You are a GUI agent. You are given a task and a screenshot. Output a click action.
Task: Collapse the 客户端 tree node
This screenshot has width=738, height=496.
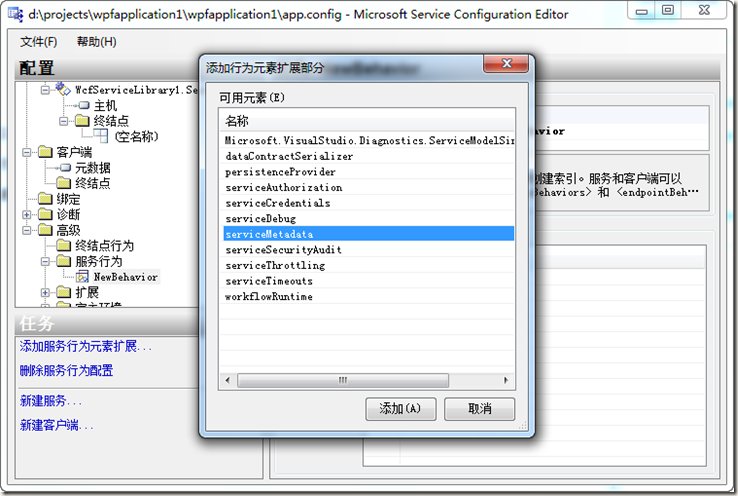coord(27,152)
